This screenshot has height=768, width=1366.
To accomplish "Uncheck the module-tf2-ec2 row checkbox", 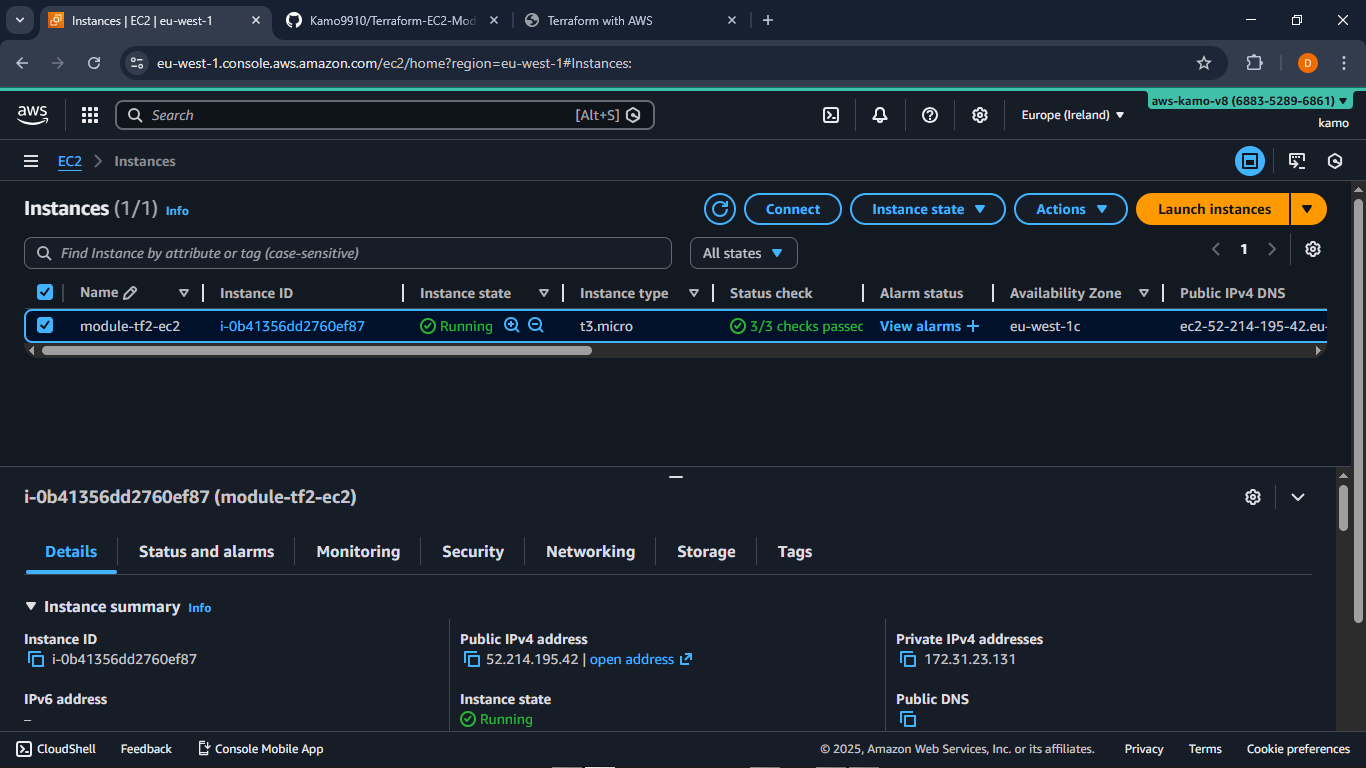I will point(45,325).
